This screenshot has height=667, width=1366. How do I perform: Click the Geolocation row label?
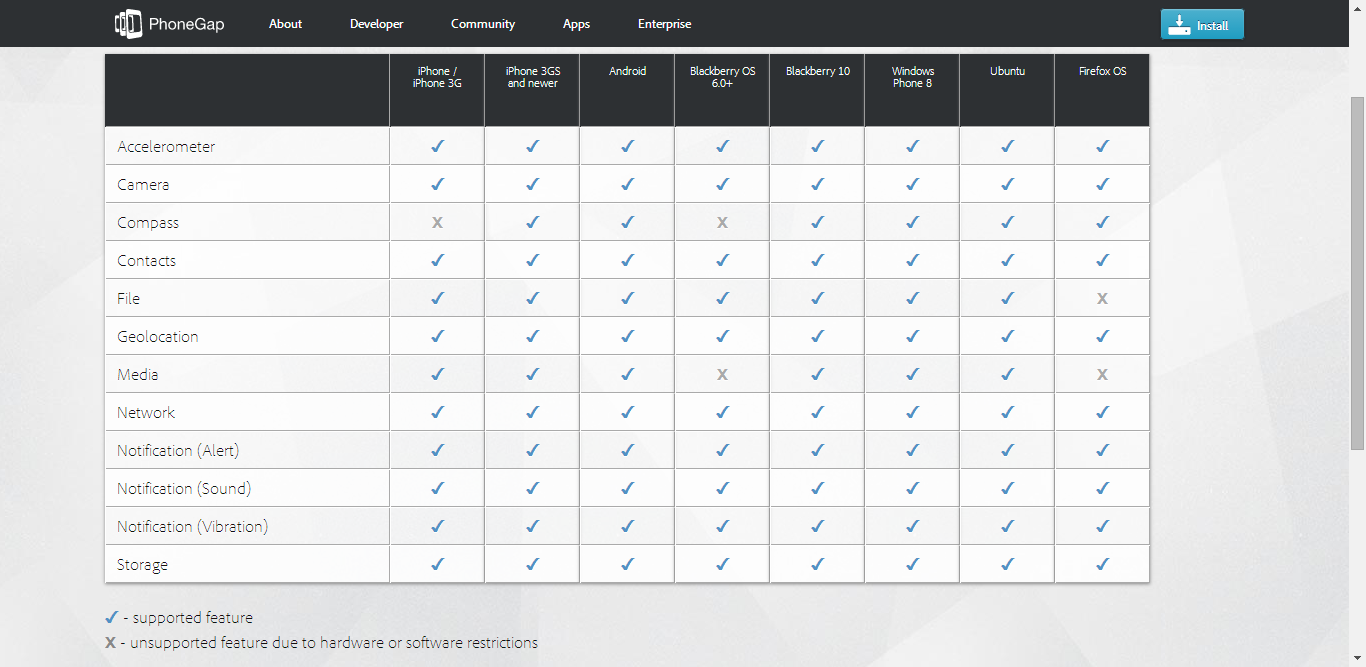pos(158,336)
